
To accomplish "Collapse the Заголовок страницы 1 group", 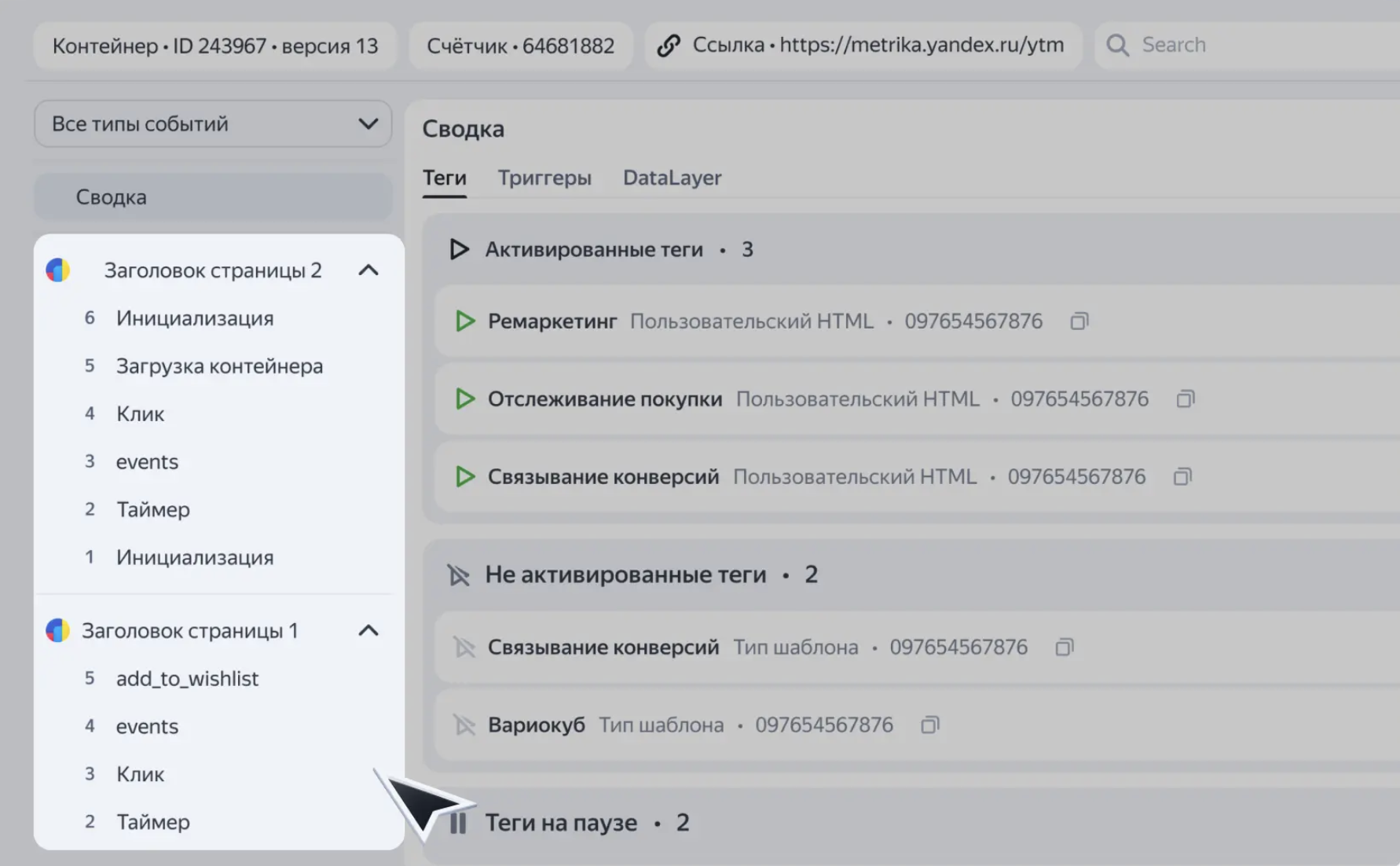I will pyautogui.click(x=368, y=631).
